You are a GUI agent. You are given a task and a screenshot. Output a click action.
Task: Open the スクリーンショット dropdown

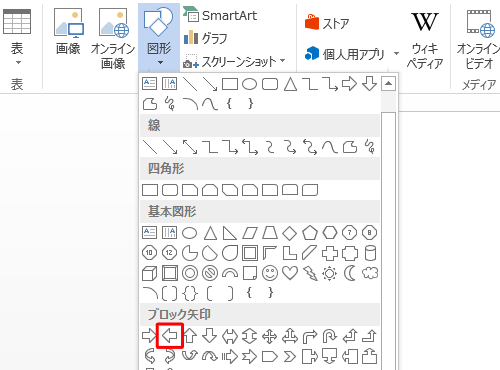click(x=234, y=61)
